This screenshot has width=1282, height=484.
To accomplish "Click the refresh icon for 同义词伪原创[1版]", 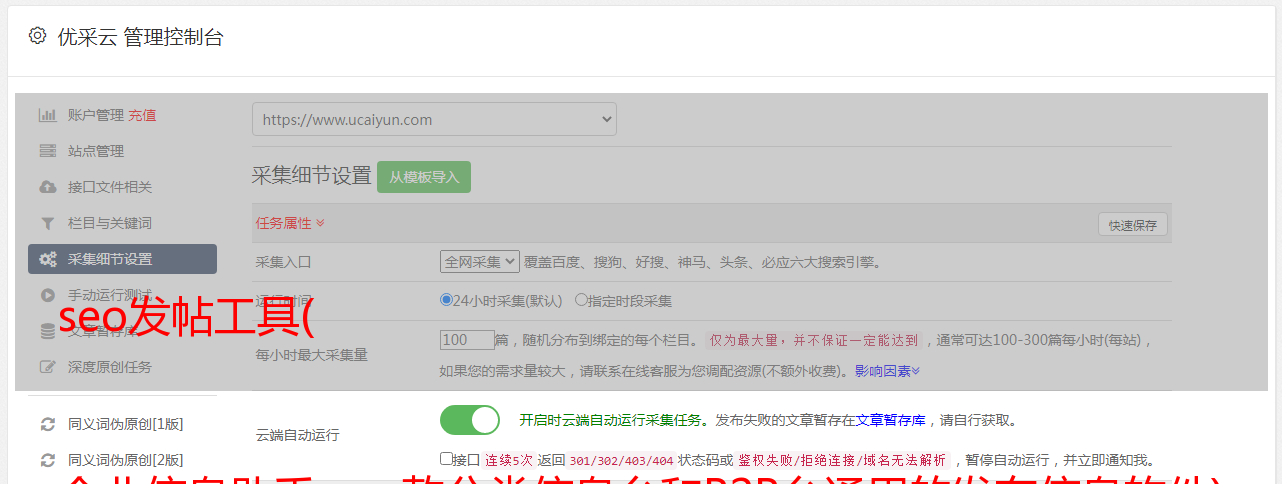I will 47,424.
